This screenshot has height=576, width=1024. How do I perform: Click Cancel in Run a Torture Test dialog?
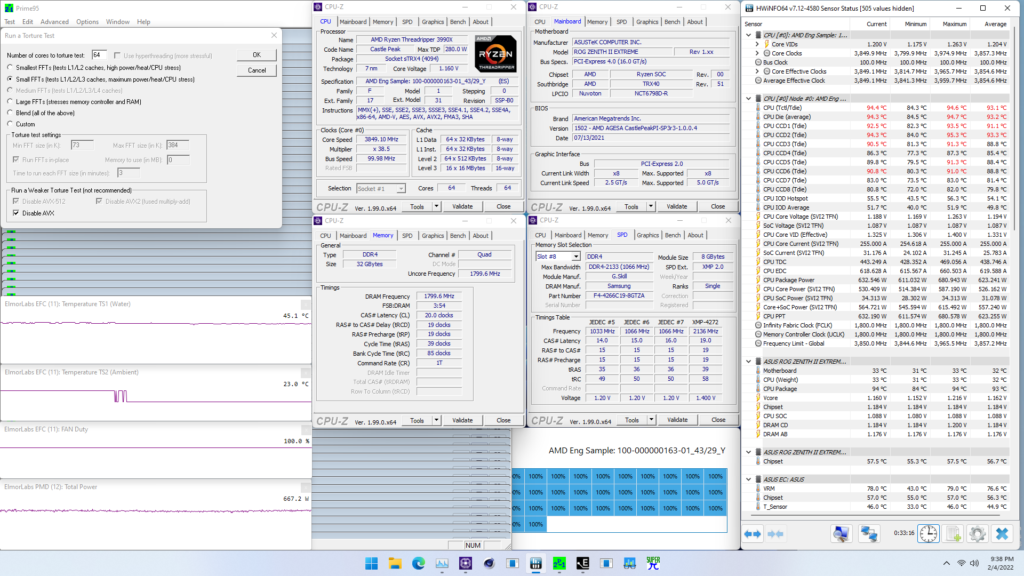257,70
